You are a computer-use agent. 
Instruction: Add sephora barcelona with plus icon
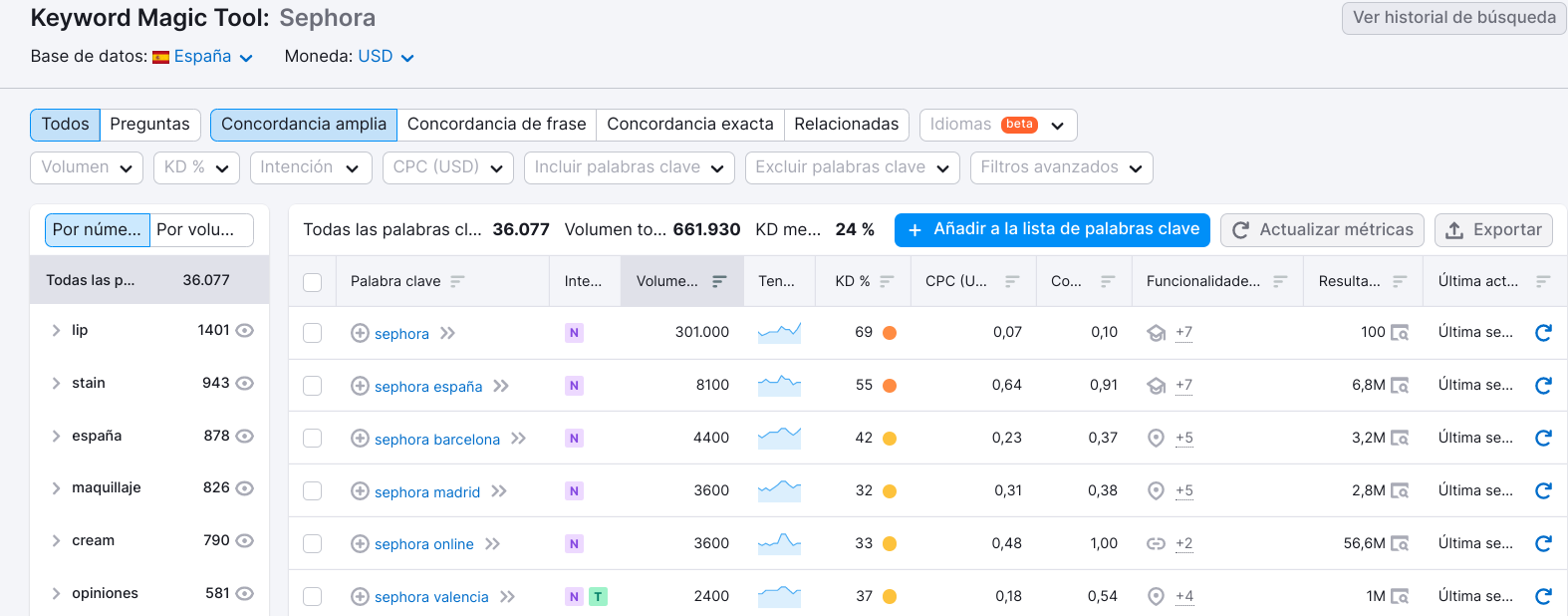pyautogui.click(x=360, y=439)
